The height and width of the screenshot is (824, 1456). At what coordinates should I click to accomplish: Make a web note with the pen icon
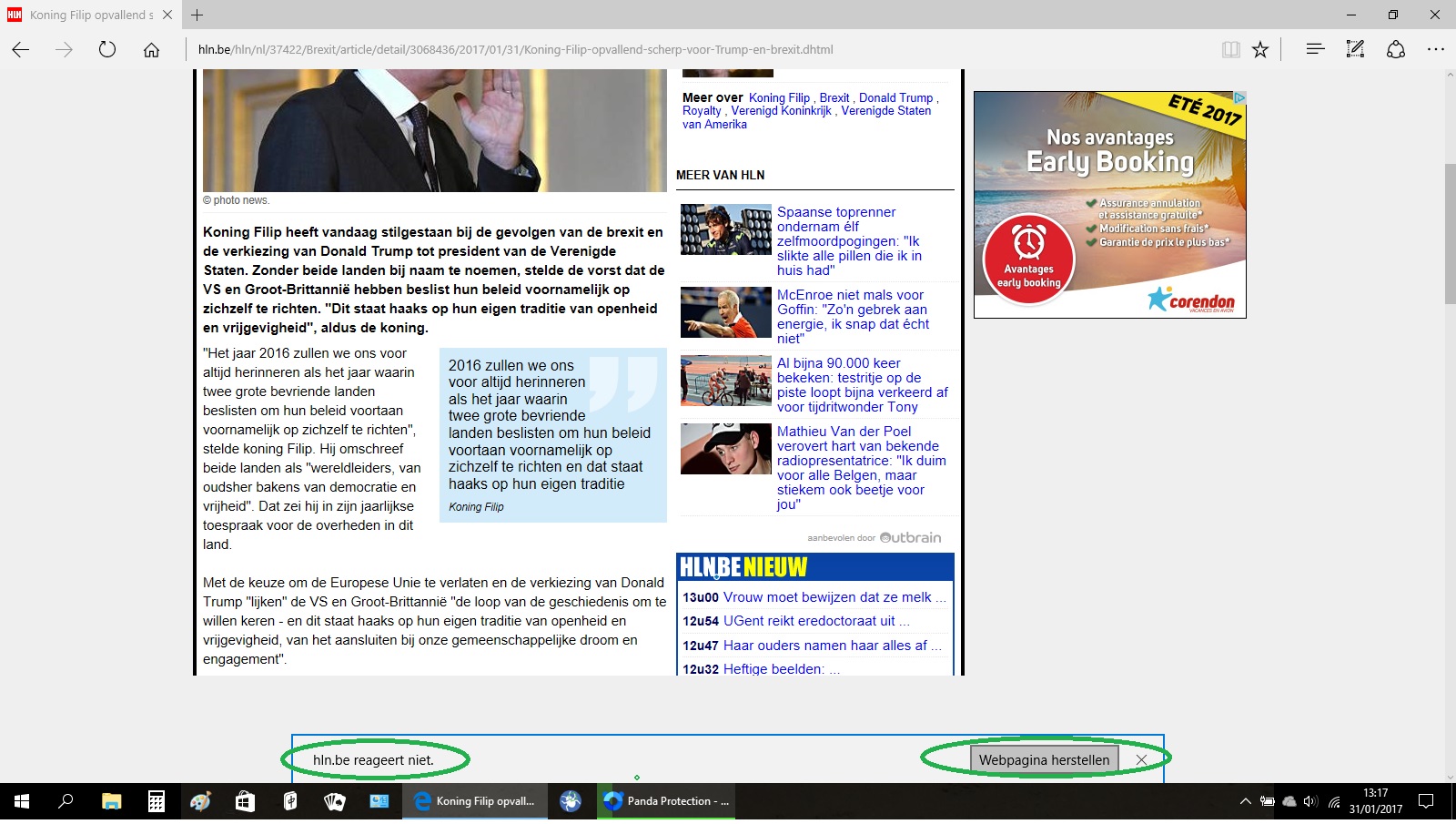point(1355,49)
